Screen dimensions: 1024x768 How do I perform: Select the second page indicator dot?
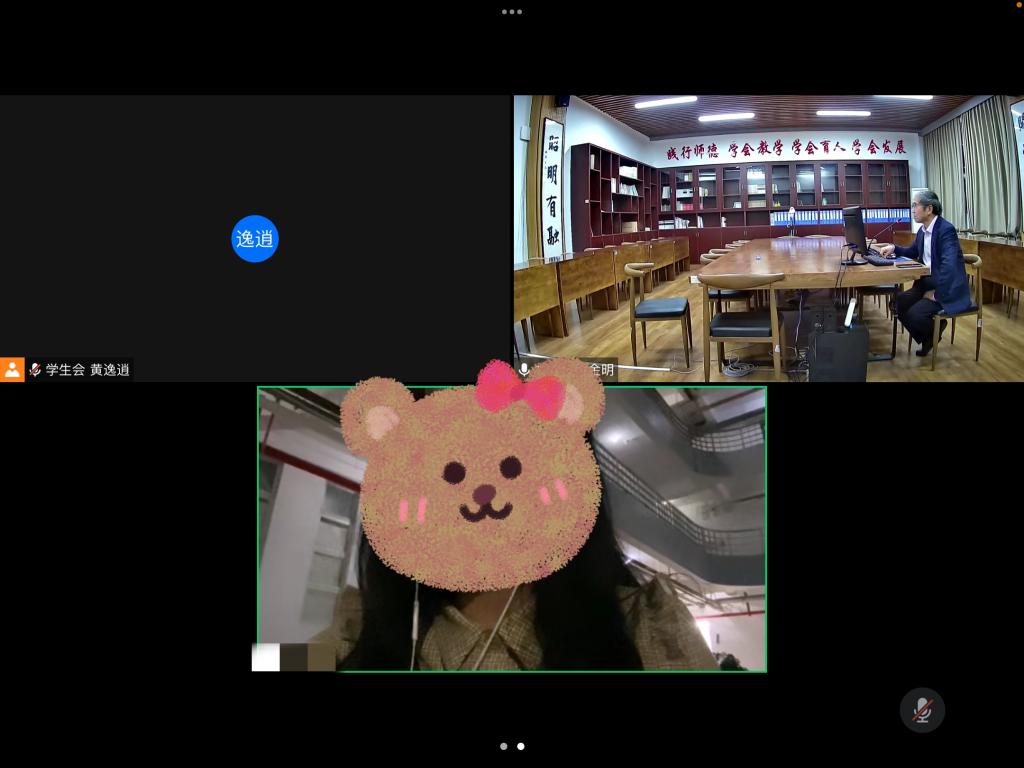520,746
